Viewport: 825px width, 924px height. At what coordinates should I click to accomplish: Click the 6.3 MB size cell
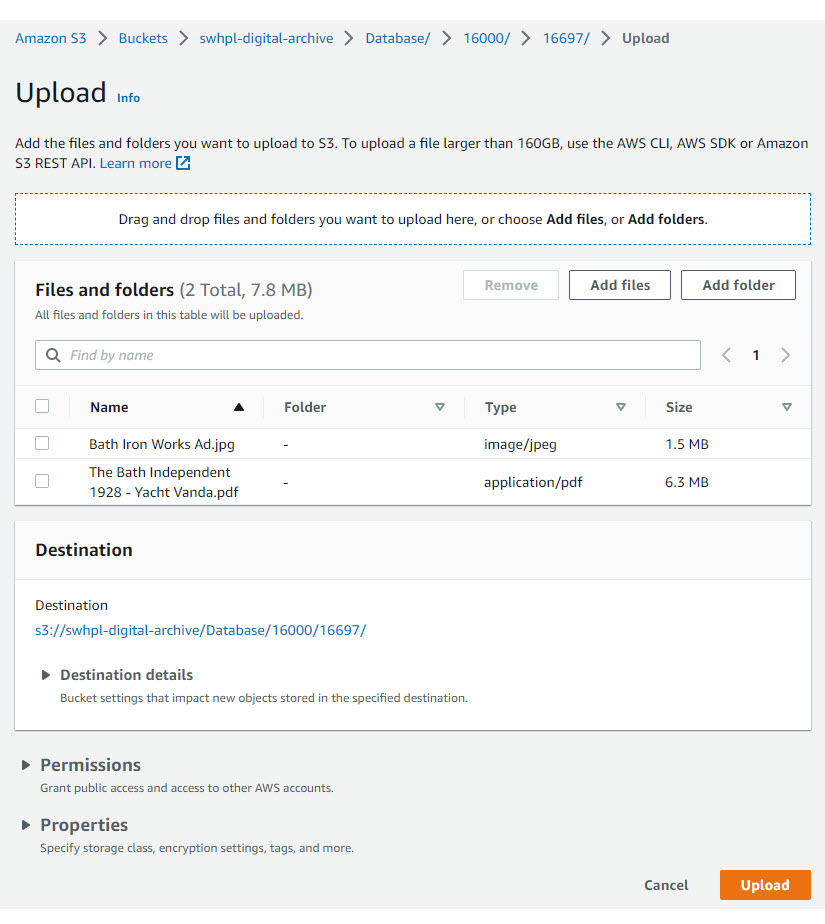point(687,482)
